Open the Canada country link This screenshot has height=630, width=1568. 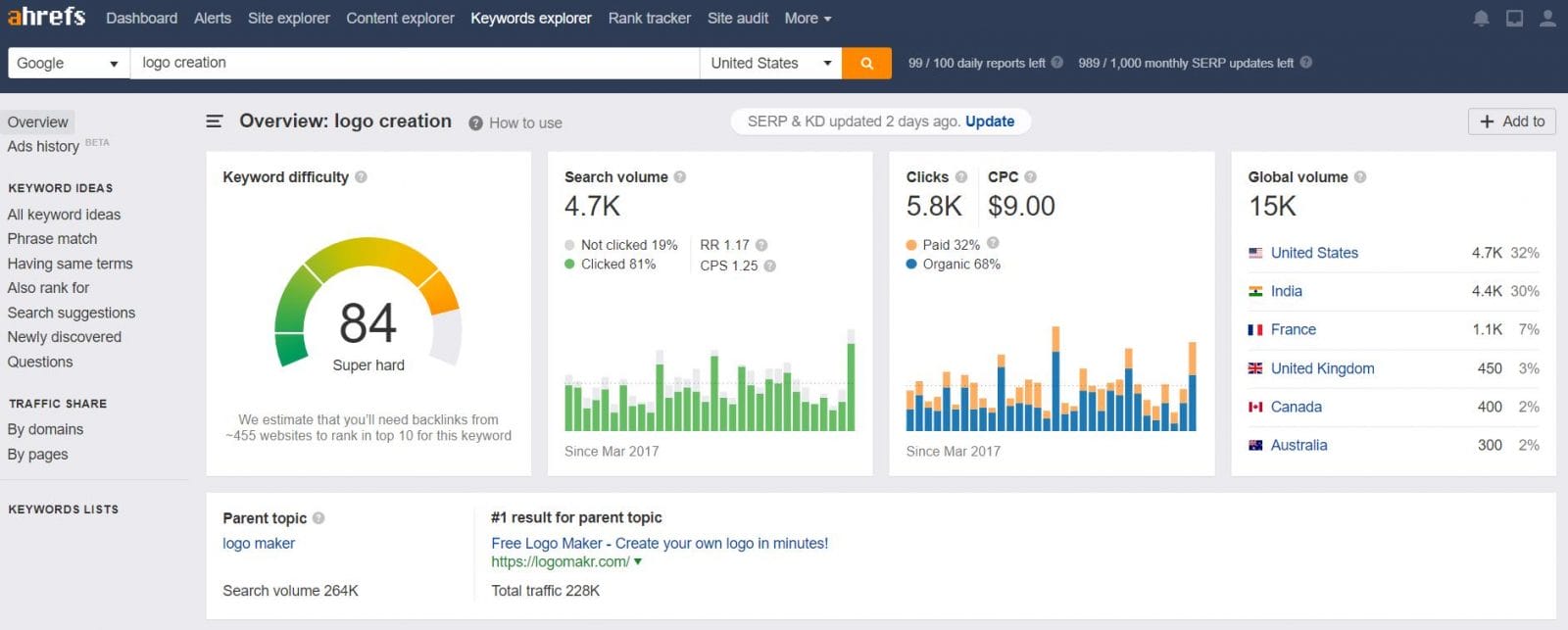click(x=1297, y=407)
